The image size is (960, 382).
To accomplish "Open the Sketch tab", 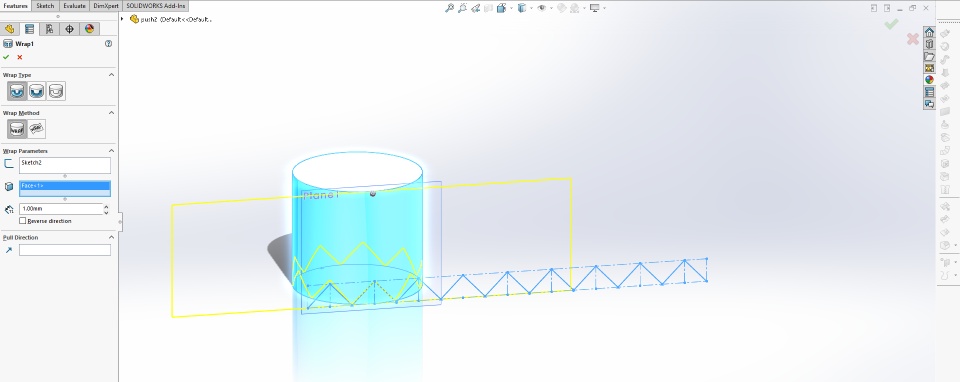I will coord(45,6).
